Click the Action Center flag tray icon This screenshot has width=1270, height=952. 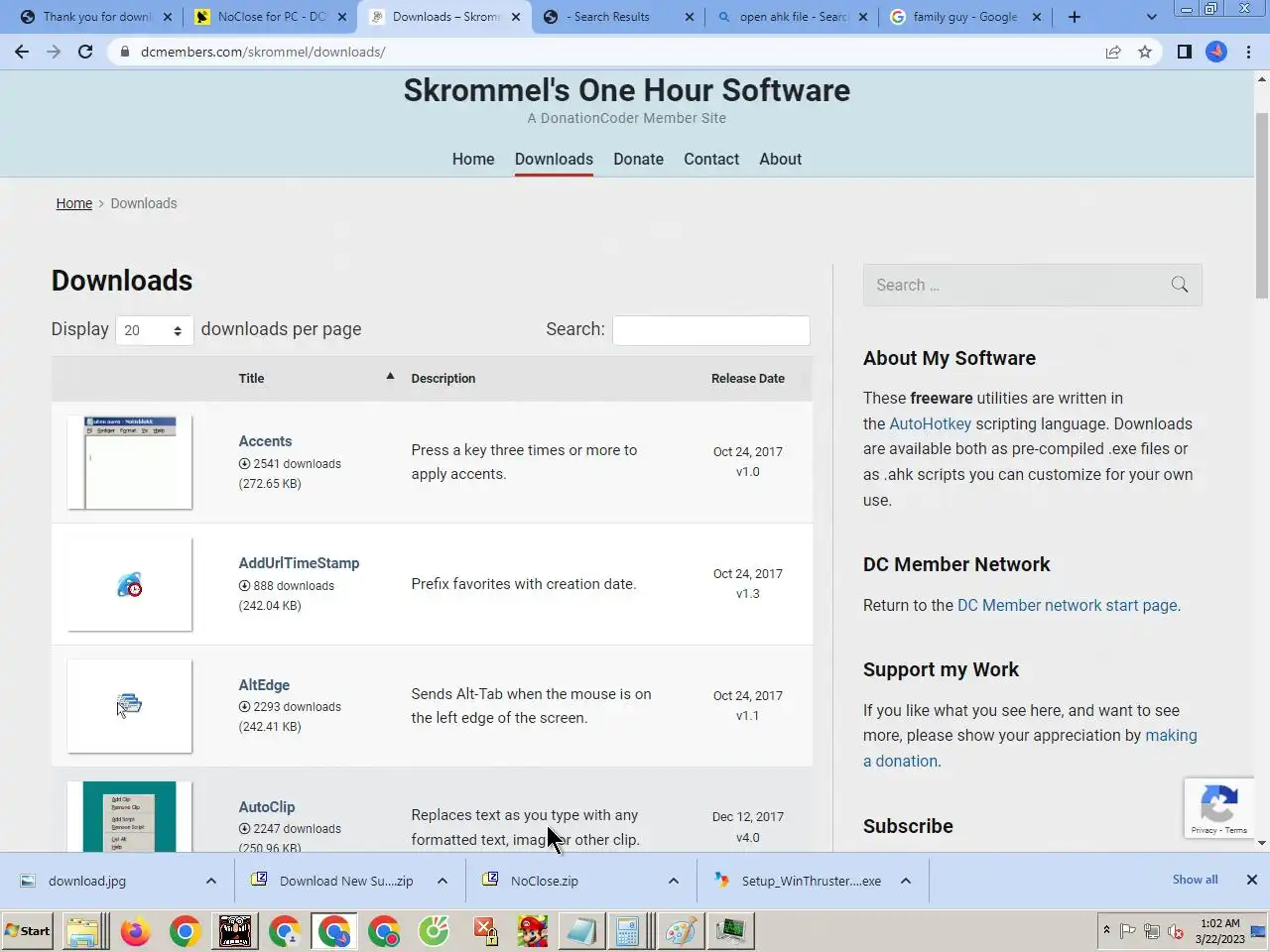(1128, 931)
